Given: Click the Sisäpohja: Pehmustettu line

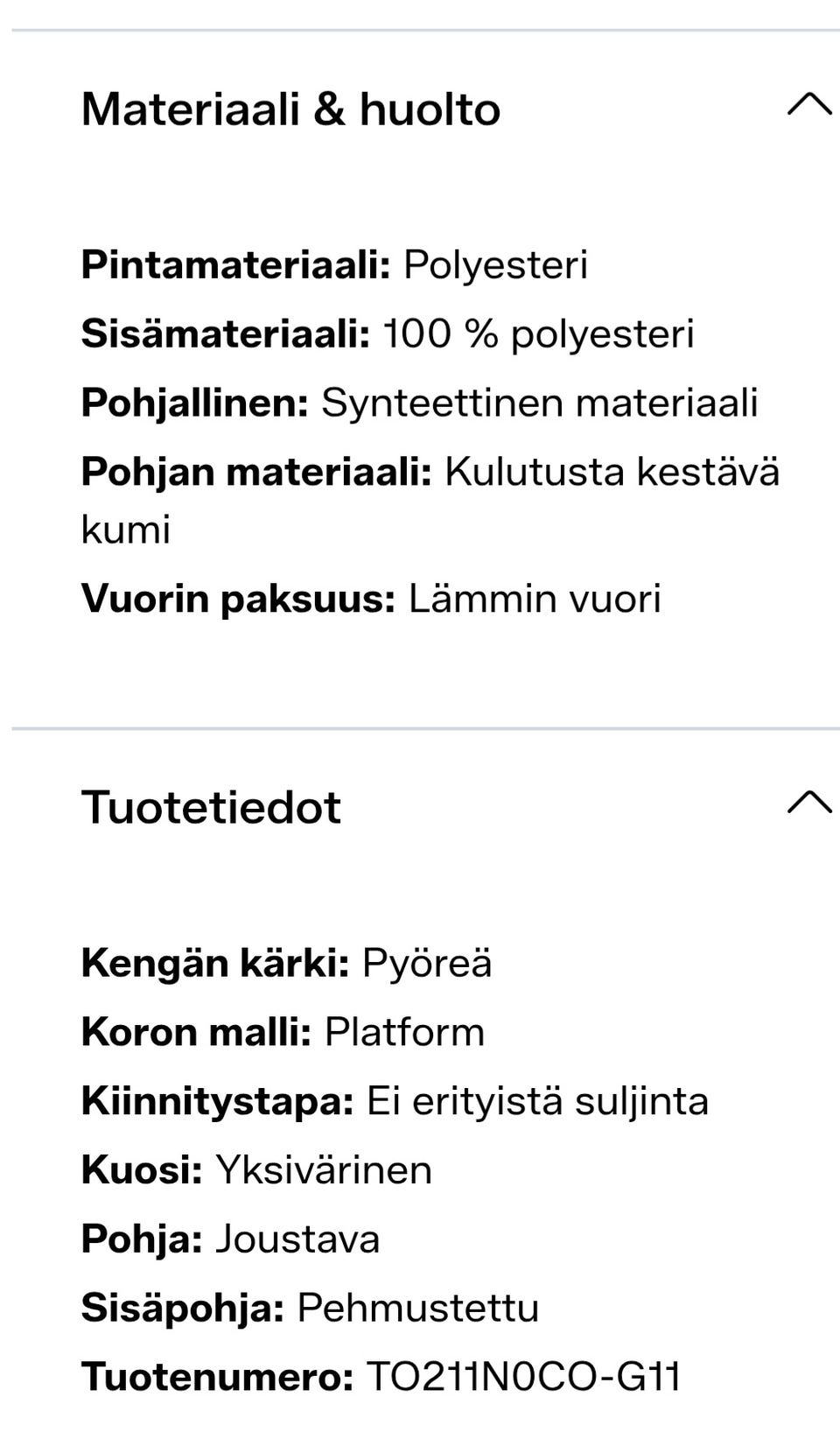Looking at the screenshot, I should pyautogui.click(x=311, y=1308).
